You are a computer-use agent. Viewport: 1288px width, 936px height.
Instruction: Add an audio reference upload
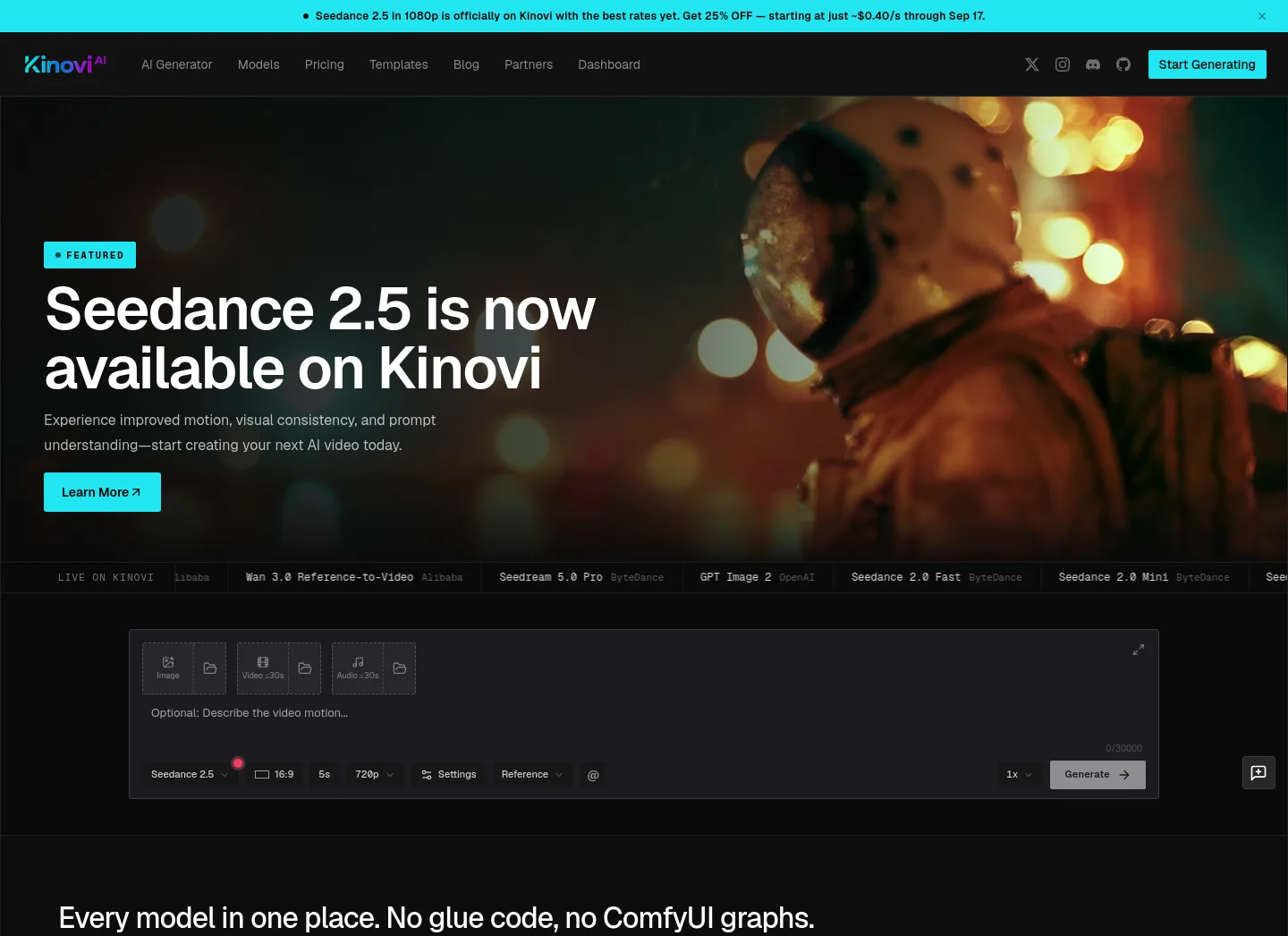(x=358, y=668)
